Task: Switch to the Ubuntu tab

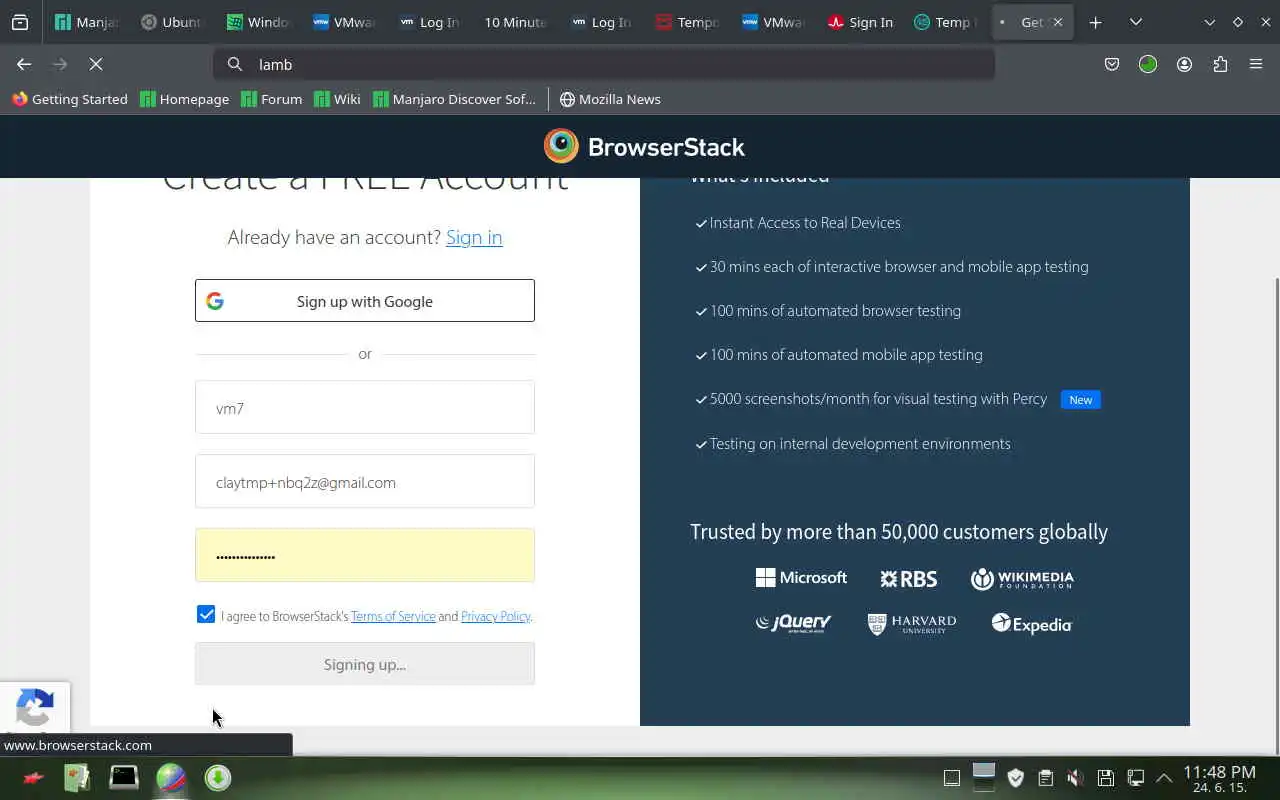Action: 171,22
